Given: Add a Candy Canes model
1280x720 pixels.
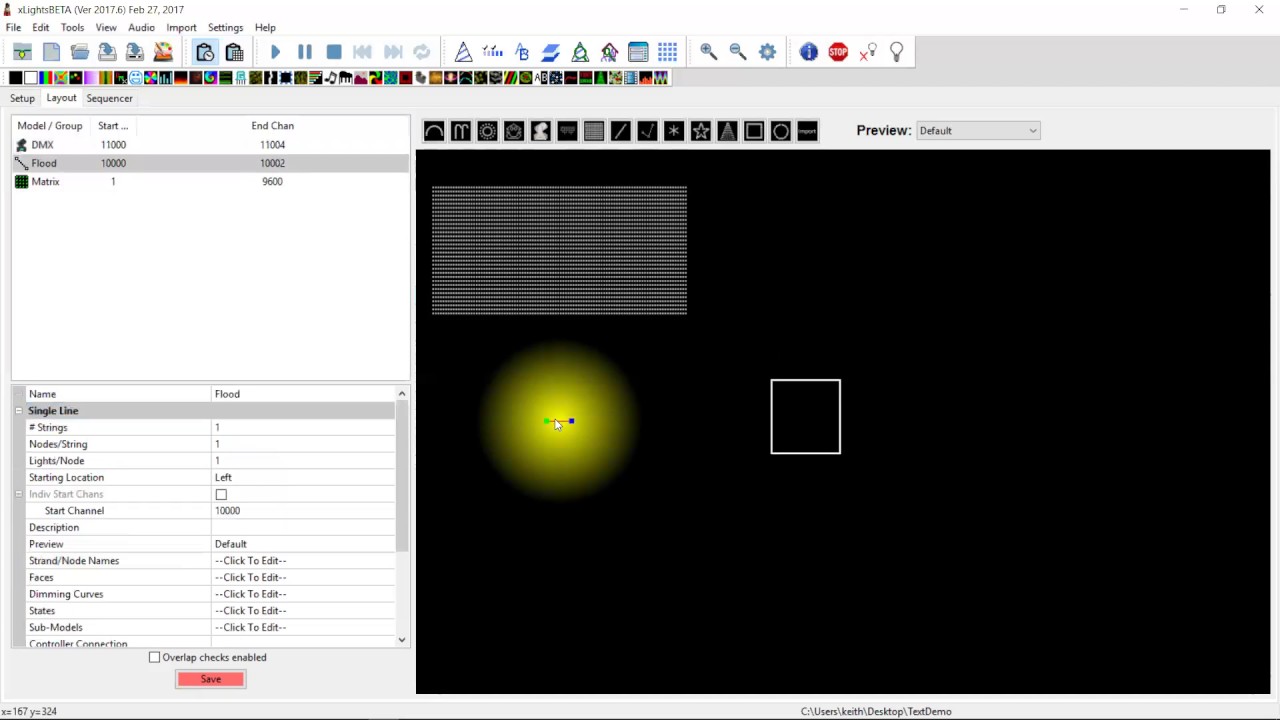Looking at the screenshot, I should (x=460, y=131).
